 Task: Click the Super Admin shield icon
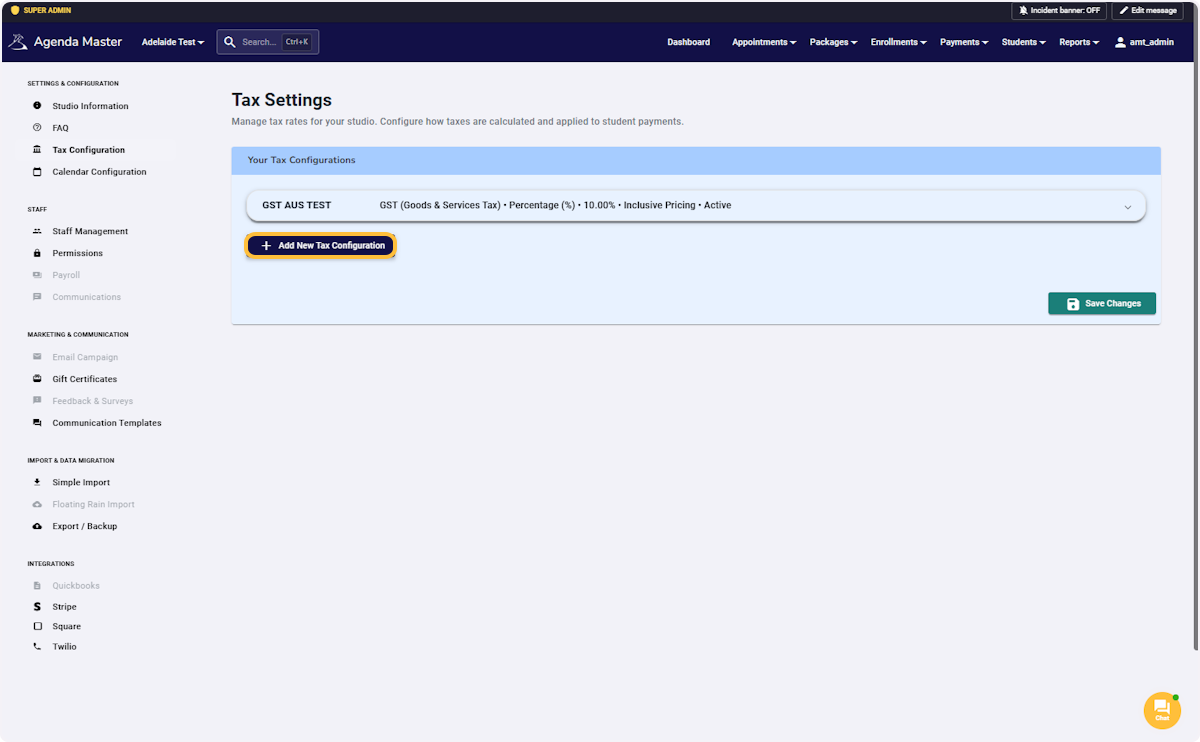coord(14,10)
